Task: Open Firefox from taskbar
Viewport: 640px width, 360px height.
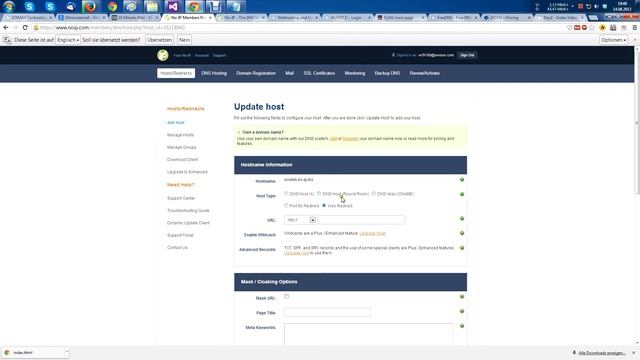Action: pyautogui.click(x=90, y=6)
